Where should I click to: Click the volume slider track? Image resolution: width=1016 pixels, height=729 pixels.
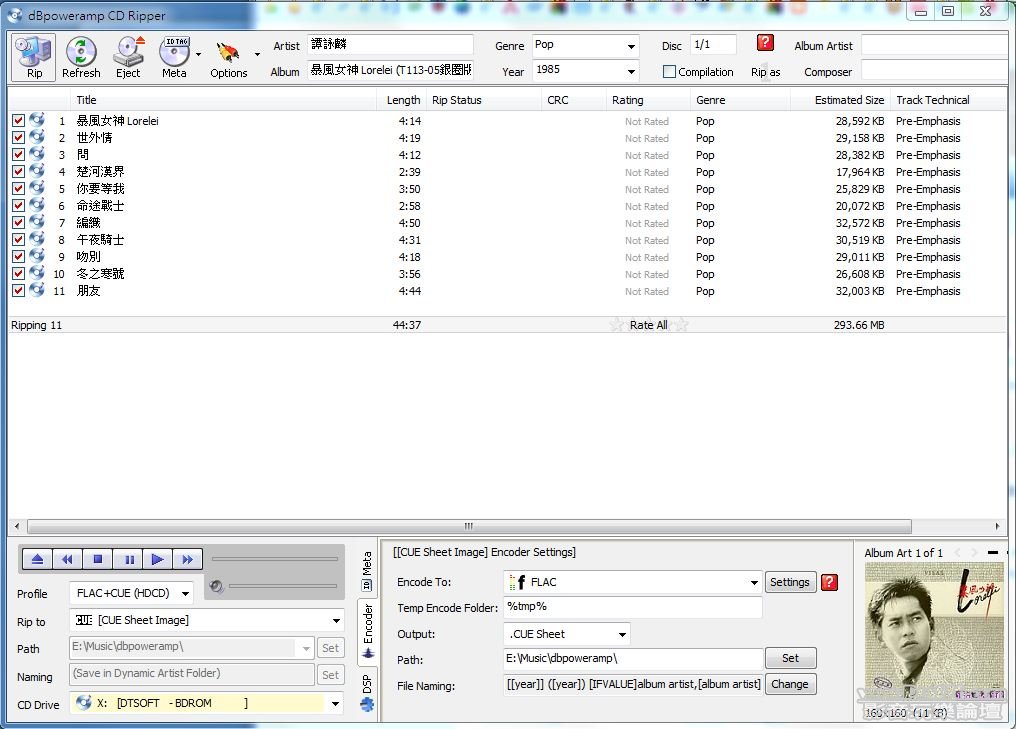point(283,586)
